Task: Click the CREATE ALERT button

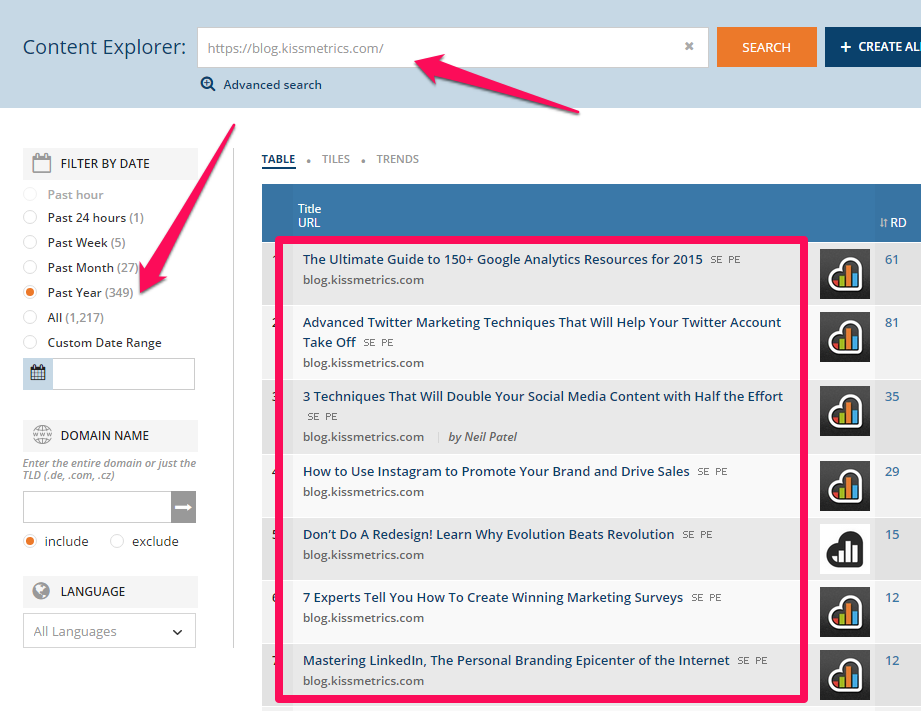Action: [873, 47]
